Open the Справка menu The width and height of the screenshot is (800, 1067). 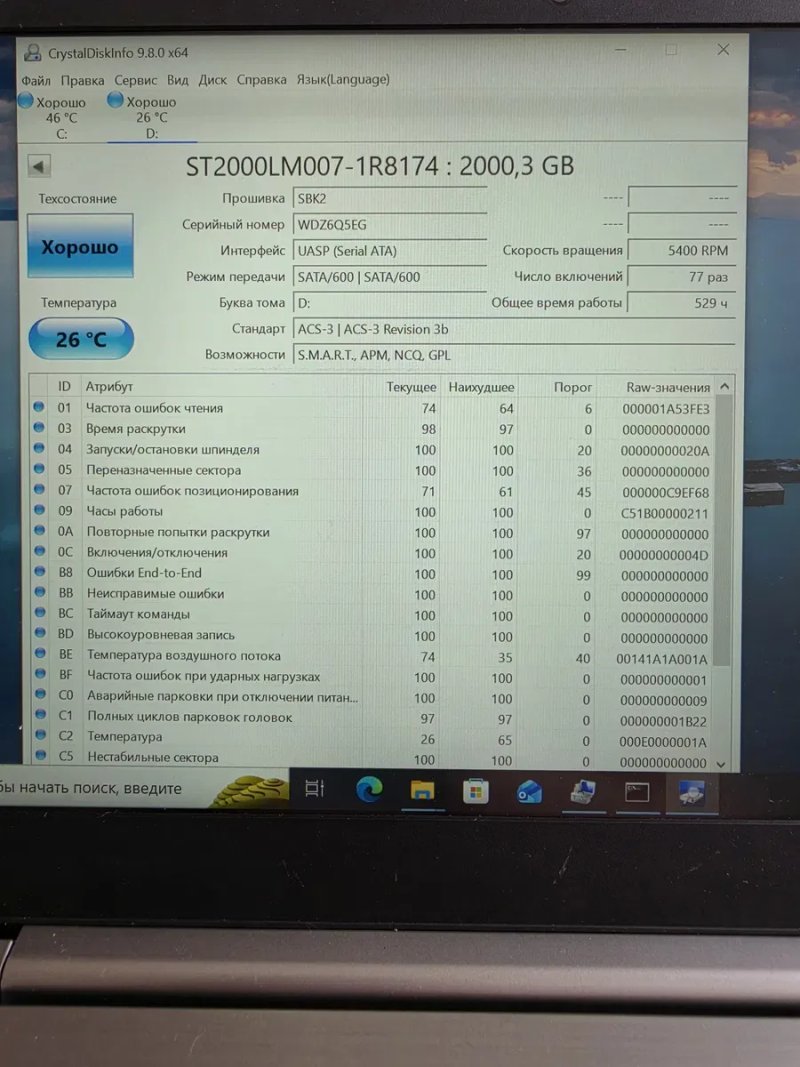(261, 80)
